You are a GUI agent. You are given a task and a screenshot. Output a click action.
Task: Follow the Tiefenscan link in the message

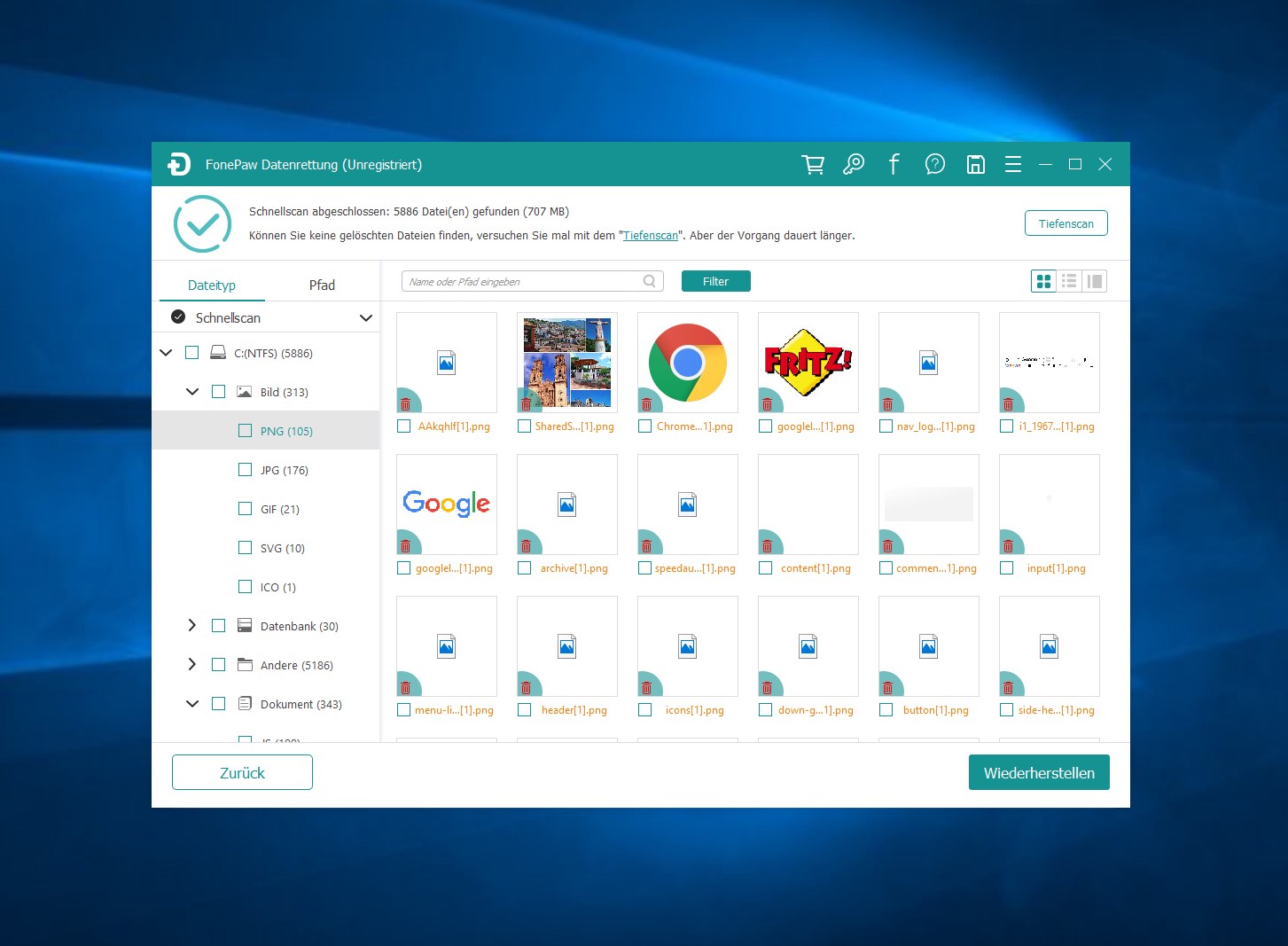coord(651,236)
